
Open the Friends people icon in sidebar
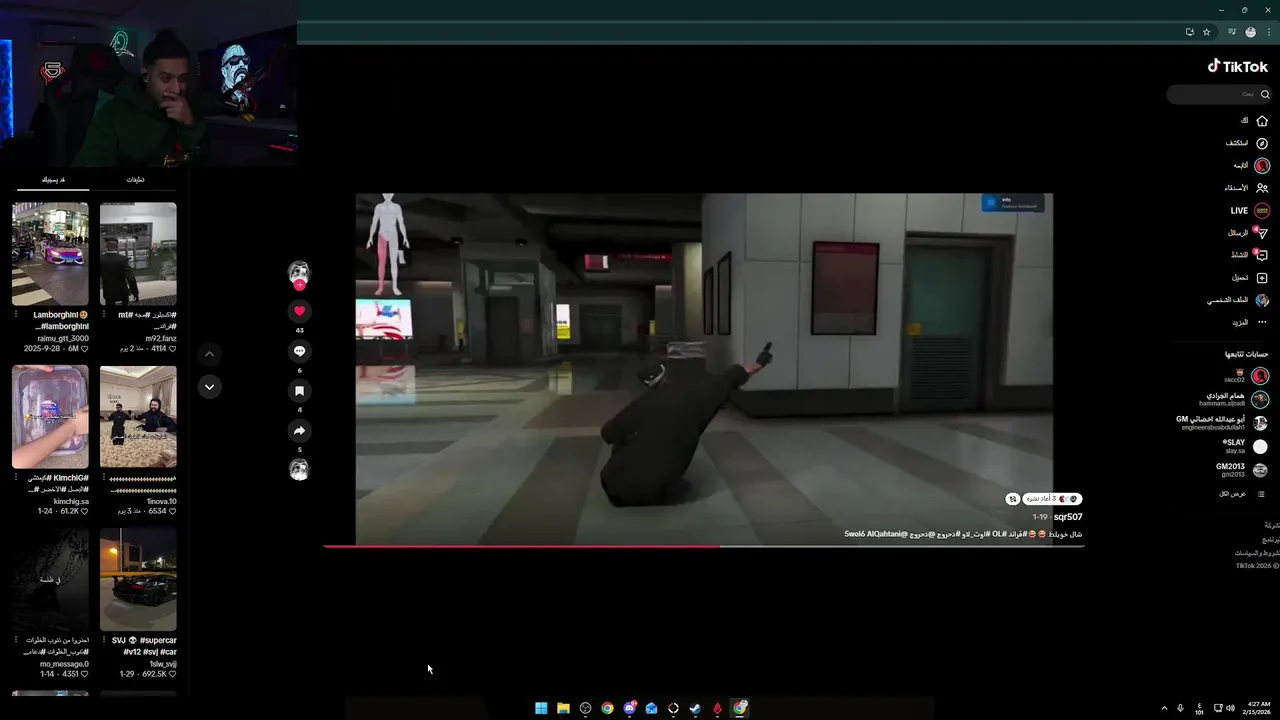(x=1262, y=188)
